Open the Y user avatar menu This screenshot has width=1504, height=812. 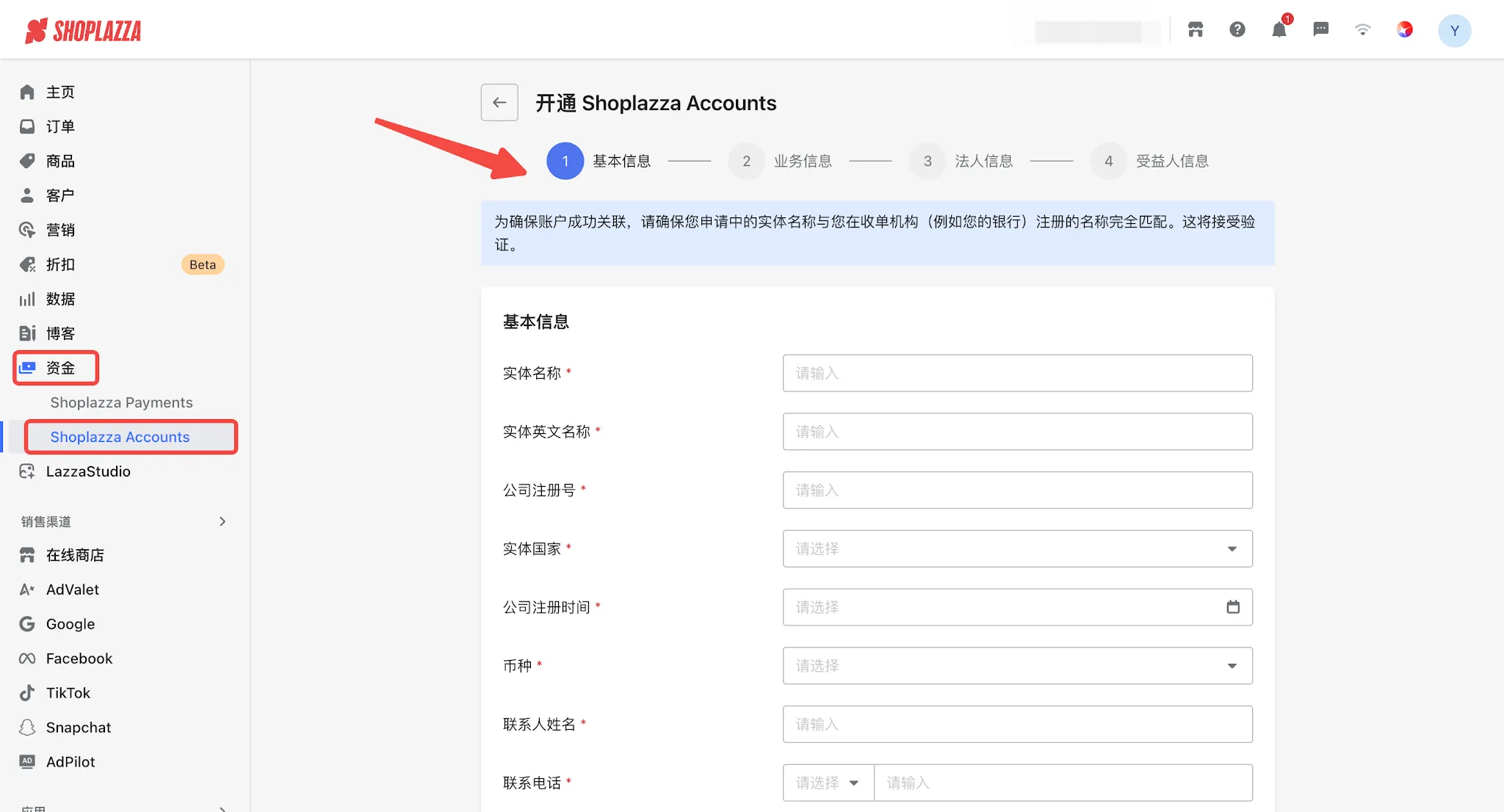coord(1454,31)
